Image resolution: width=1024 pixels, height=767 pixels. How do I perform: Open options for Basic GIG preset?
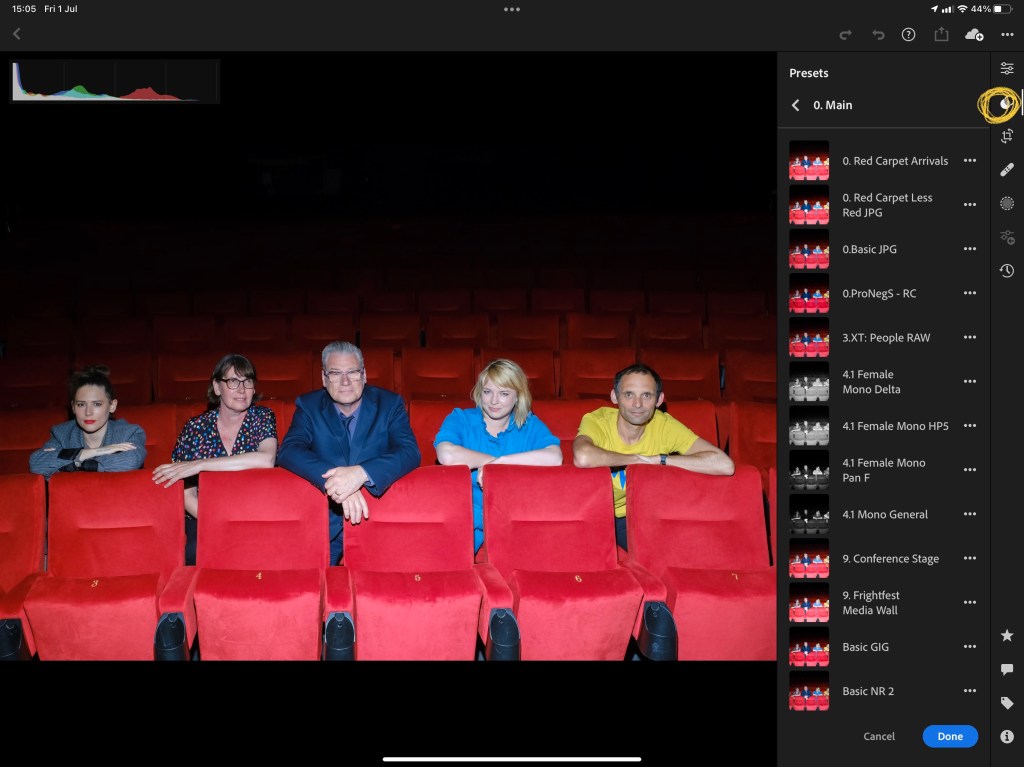pos(969,647)
